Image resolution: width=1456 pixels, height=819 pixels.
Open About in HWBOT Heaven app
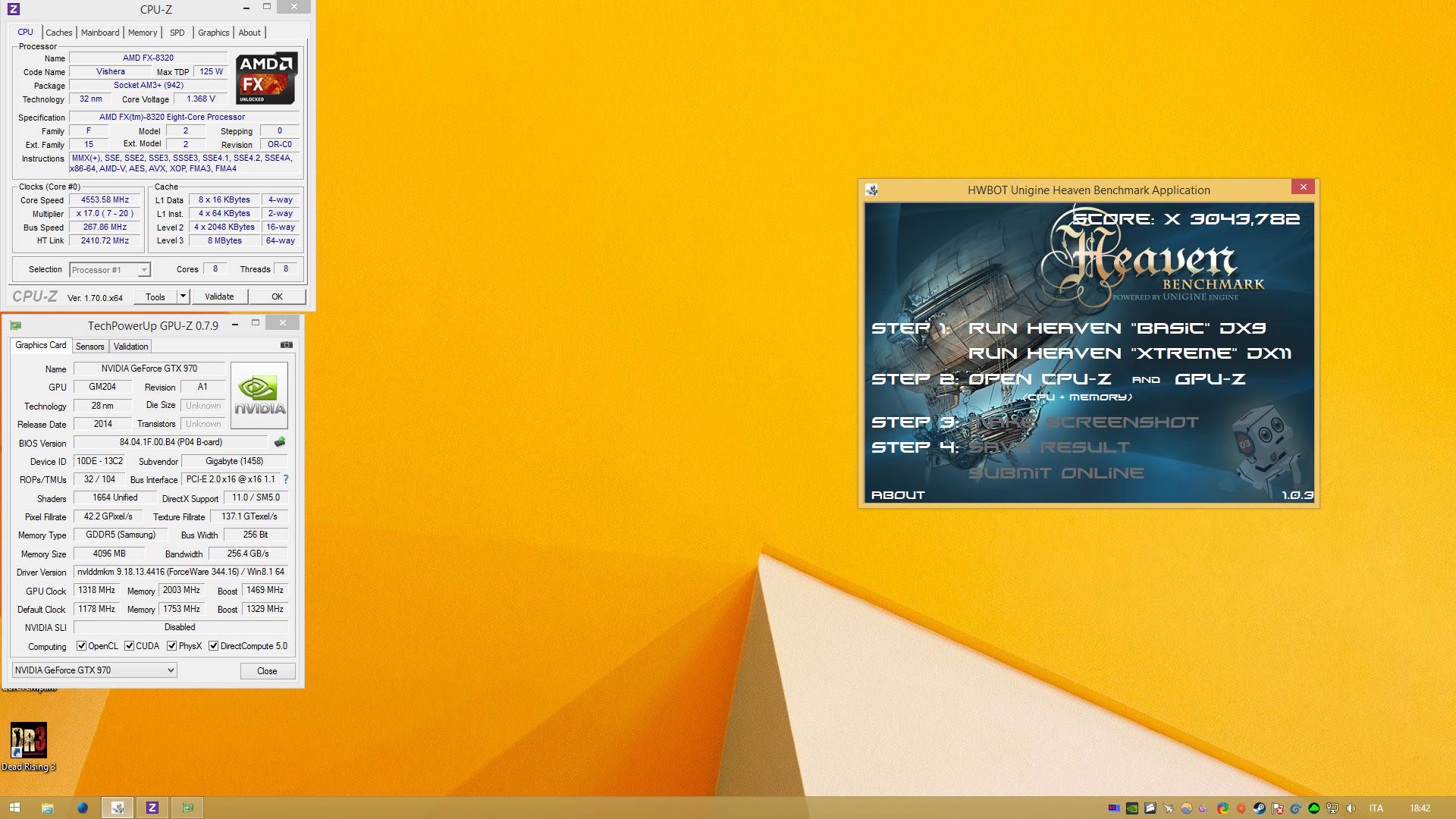click(x=898, y=495)
